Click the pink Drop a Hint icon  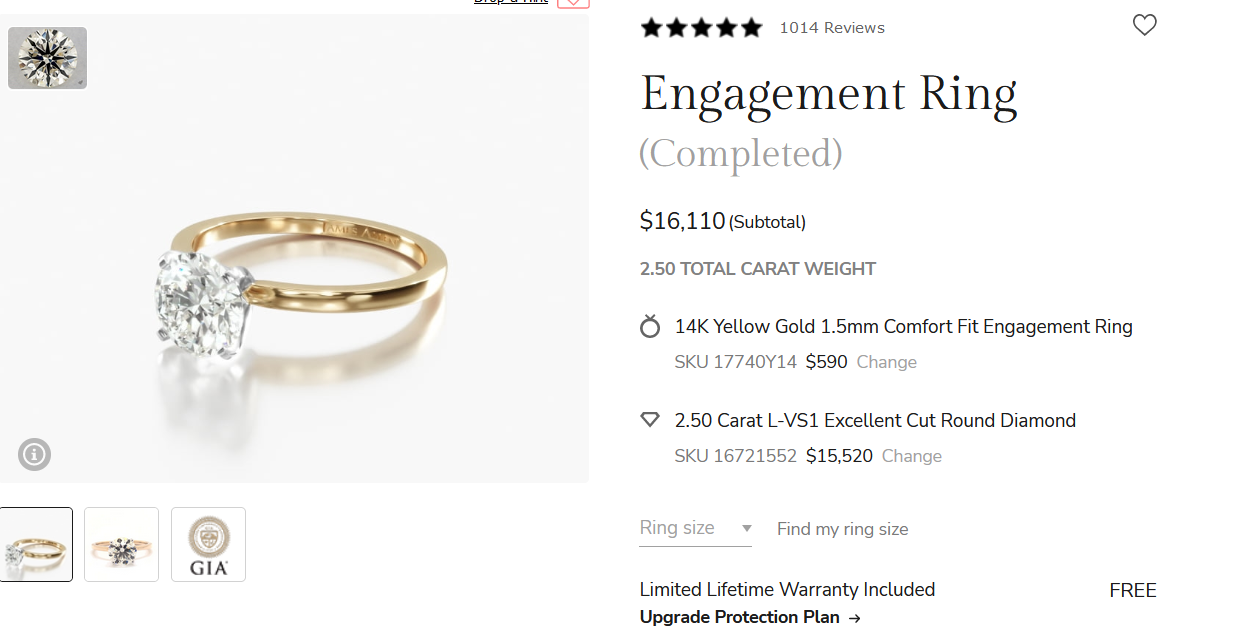pyautogui.click(x=573, y=2)
